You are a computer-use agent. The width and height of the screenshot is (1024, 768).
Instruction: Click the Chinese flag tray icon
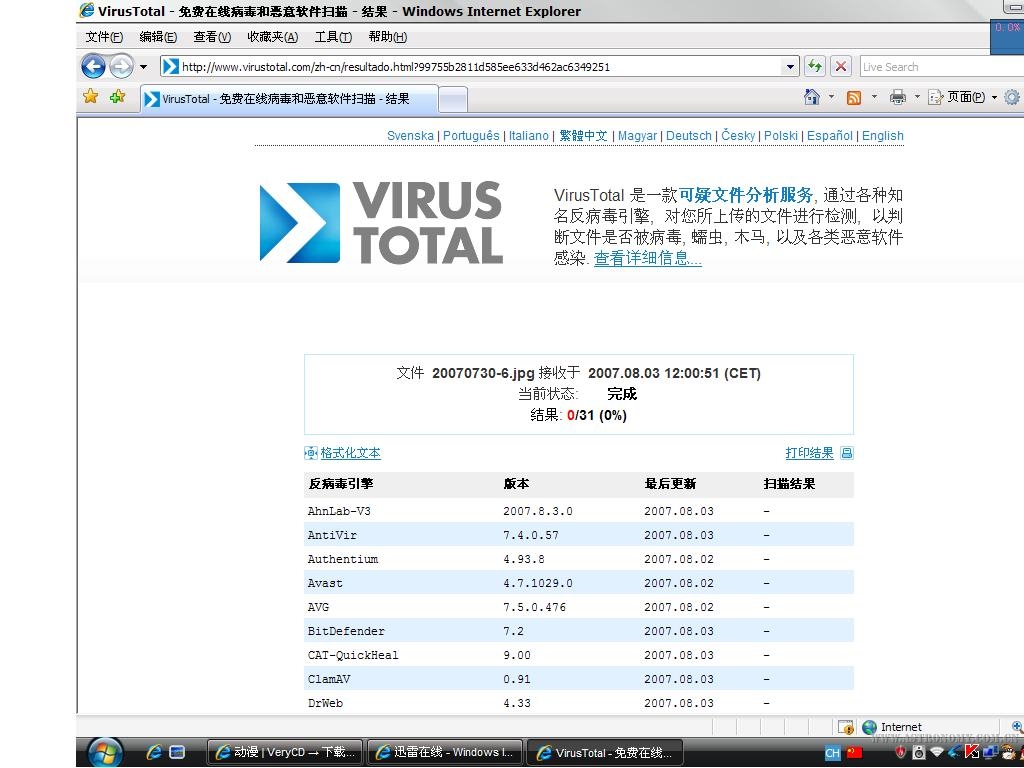pos(854,753)
